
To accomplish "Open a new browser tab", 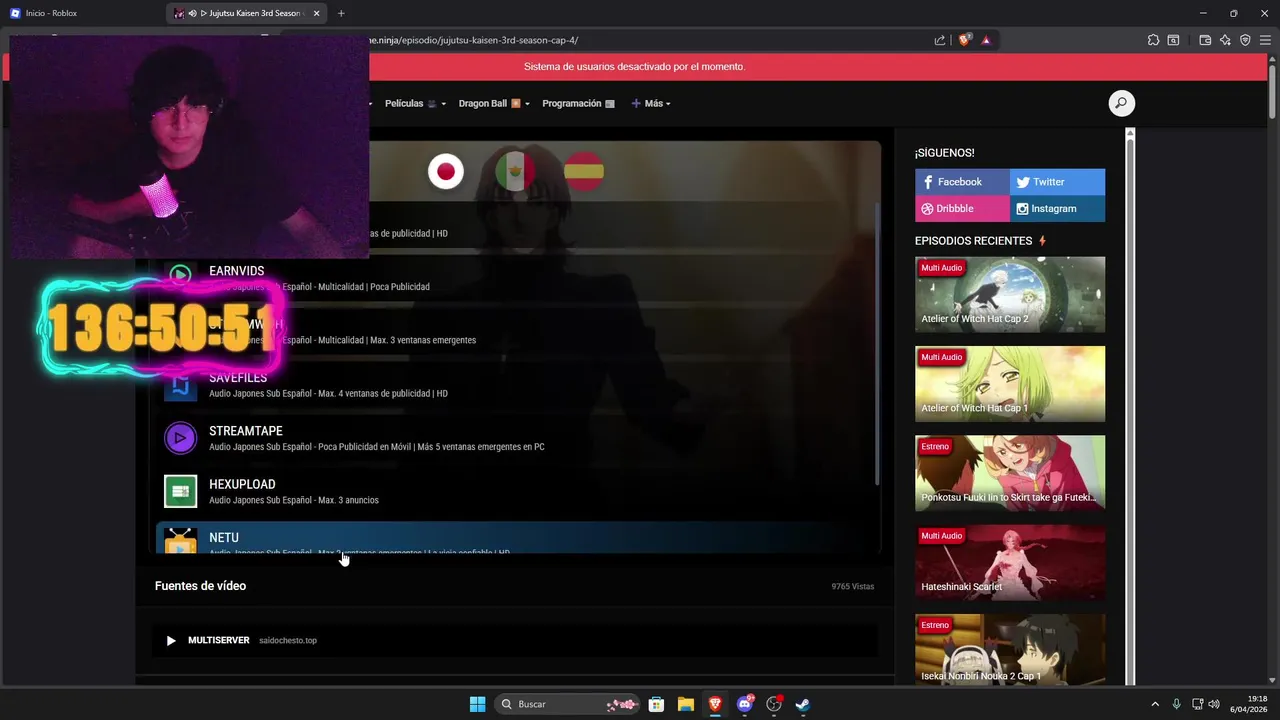I will [341, 13].
